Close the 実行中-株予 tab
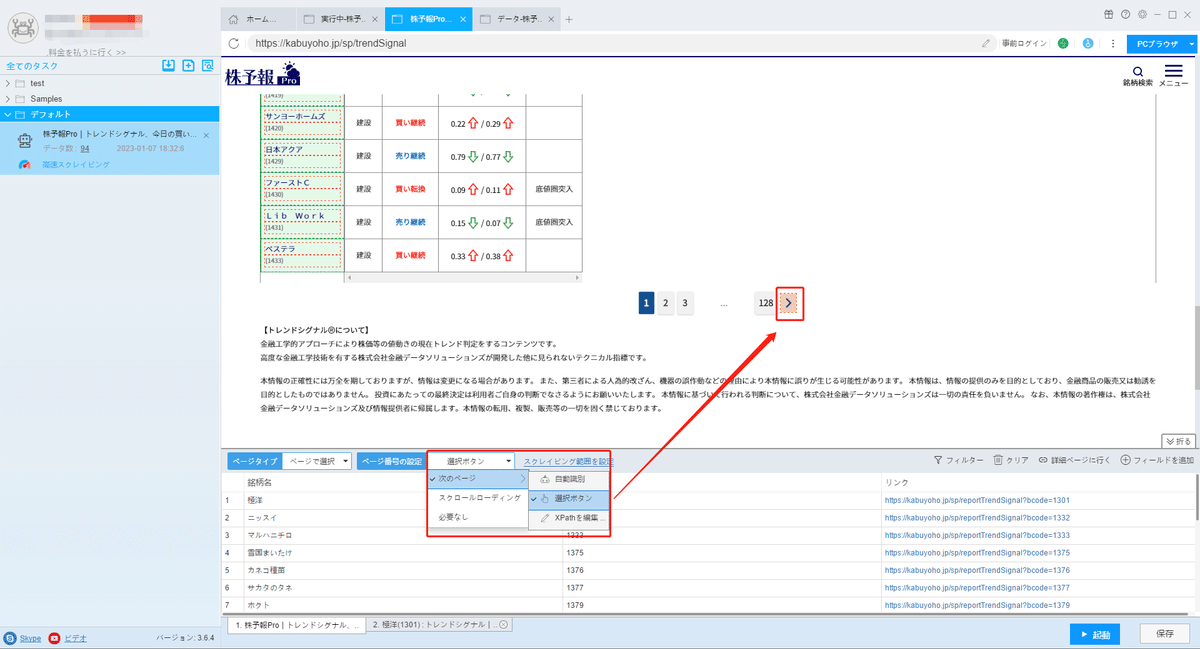 [x=374, y=19]
